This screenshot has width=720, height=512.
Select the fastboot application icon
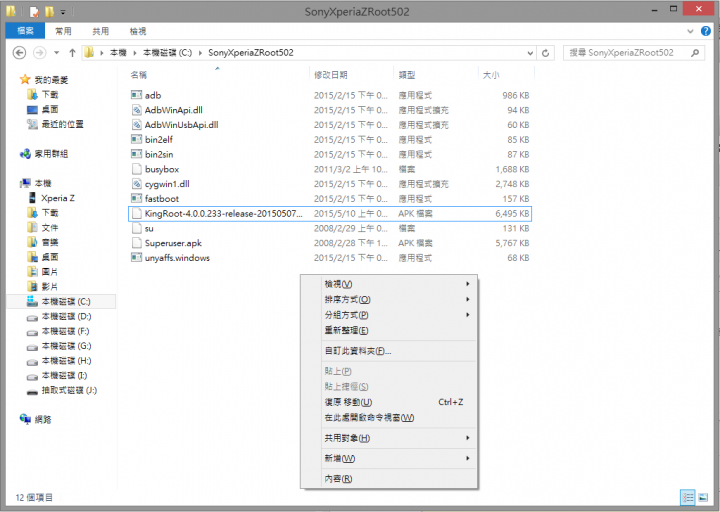(x=136, y=198)
